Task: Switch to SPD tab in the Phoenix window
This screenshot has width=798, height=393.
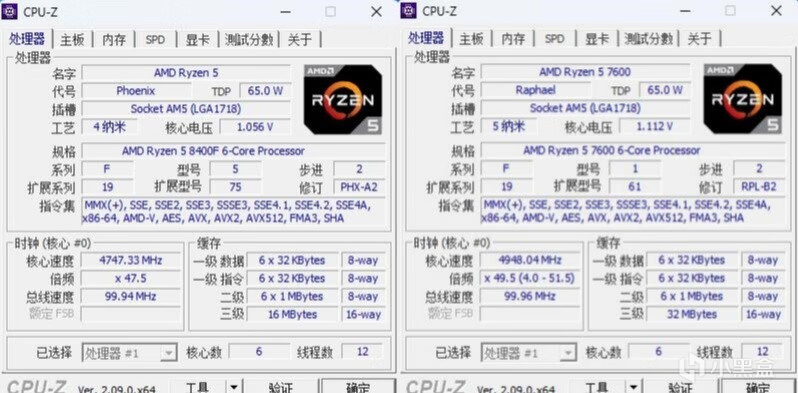Action: point(155,40)
